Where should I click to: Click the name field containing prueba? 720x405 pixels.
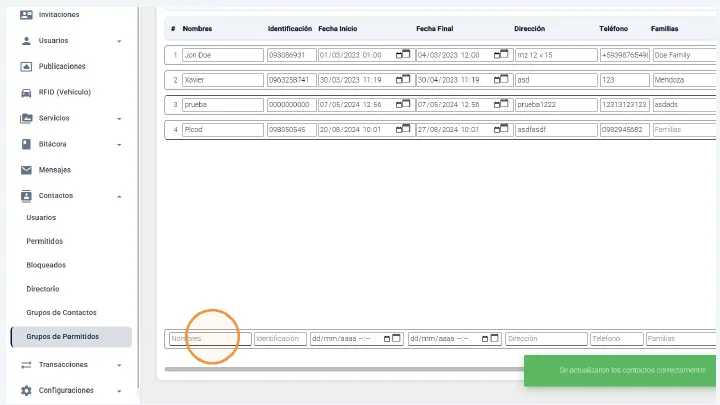[x=223, y=104]
